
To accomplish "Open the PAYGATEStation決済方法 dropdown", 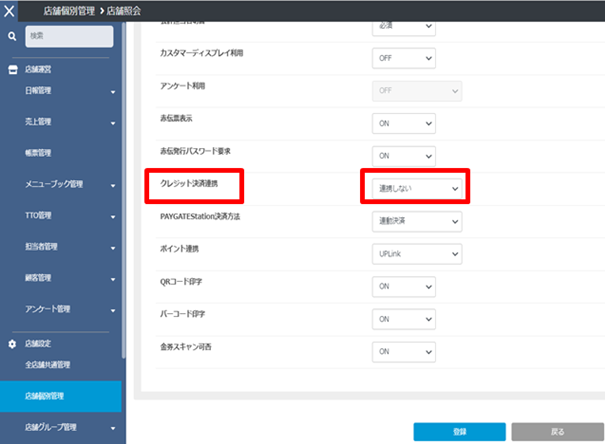I will tap(416, 219).
